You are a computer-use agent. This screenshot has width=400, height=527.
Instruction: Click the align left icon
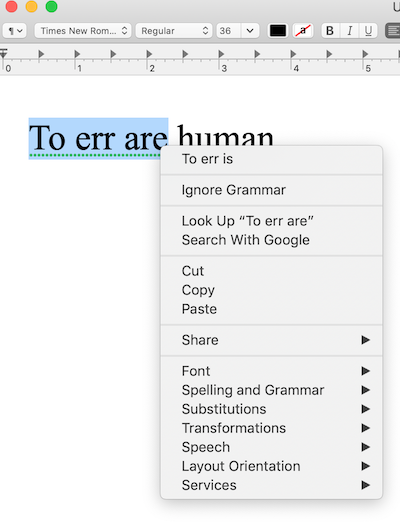[x=393, y=31]
